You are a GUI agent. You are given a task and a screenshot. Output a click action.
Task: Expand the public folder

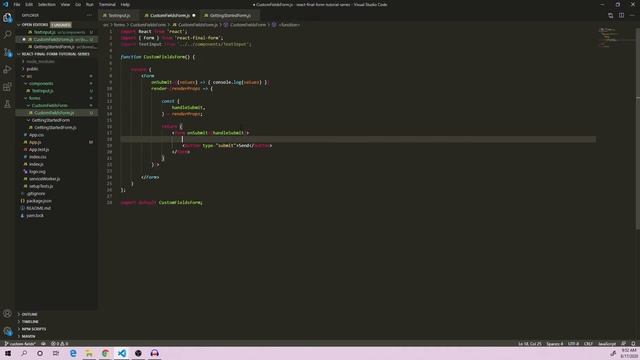tap(31, 69)
